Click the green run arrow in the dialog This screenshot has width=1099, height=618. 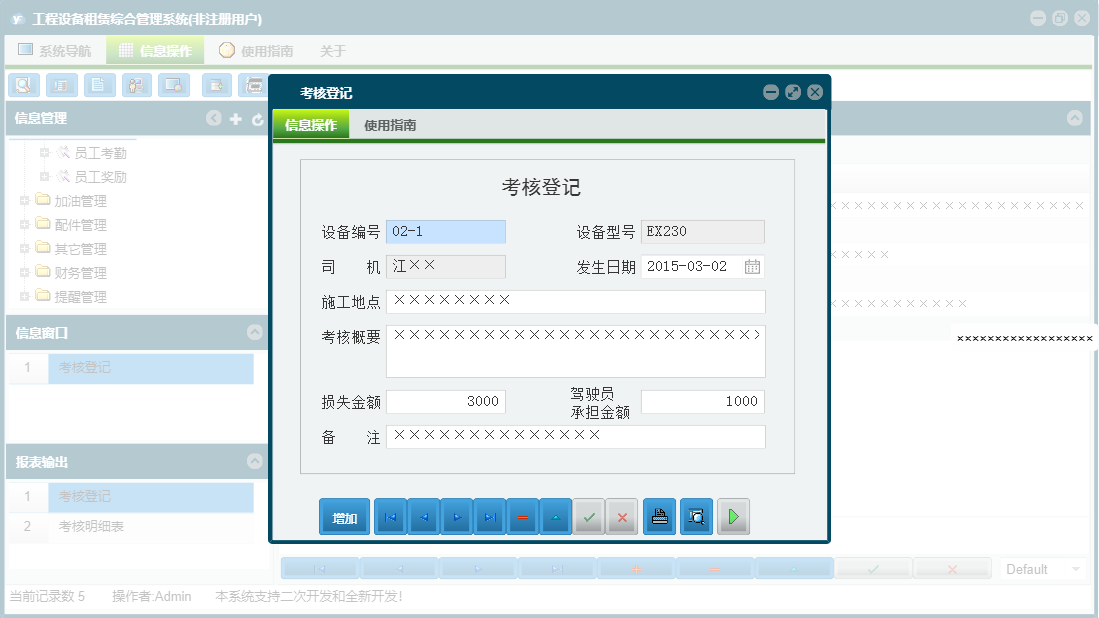(733, 517)
